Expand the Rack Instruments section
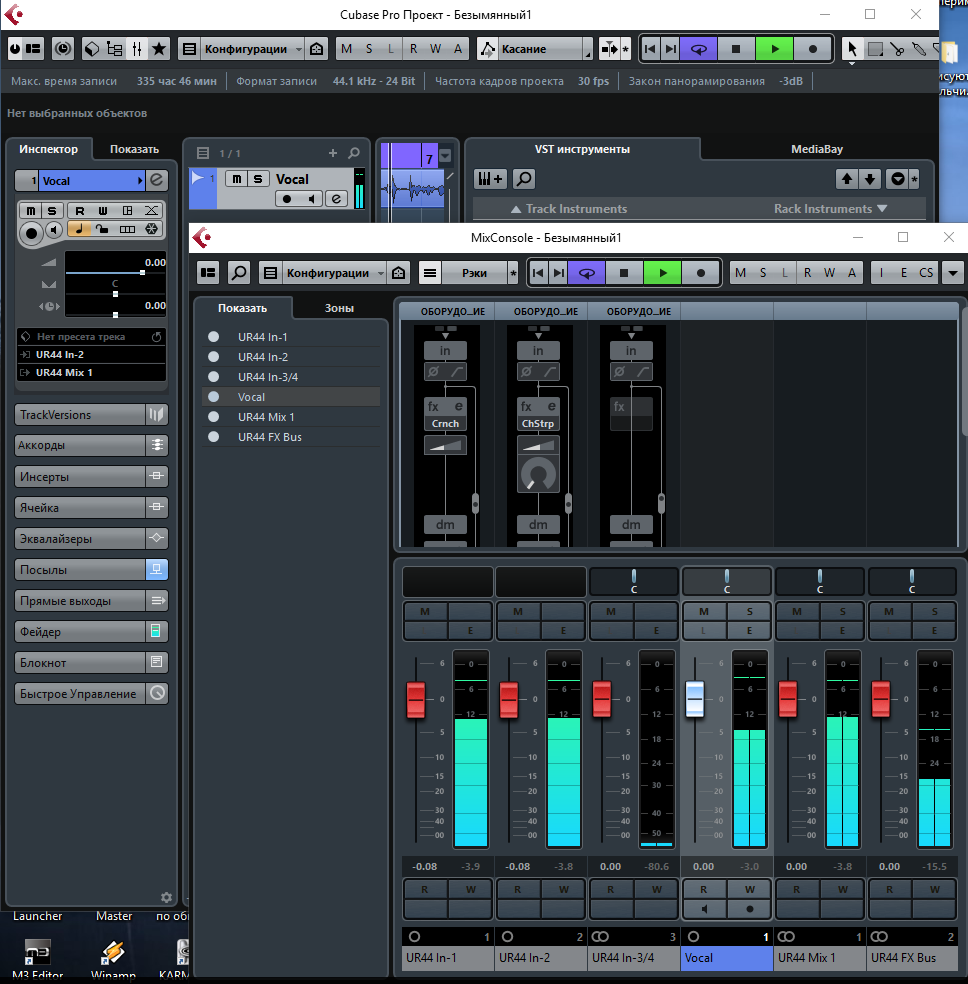 click(x=830, y=209)
